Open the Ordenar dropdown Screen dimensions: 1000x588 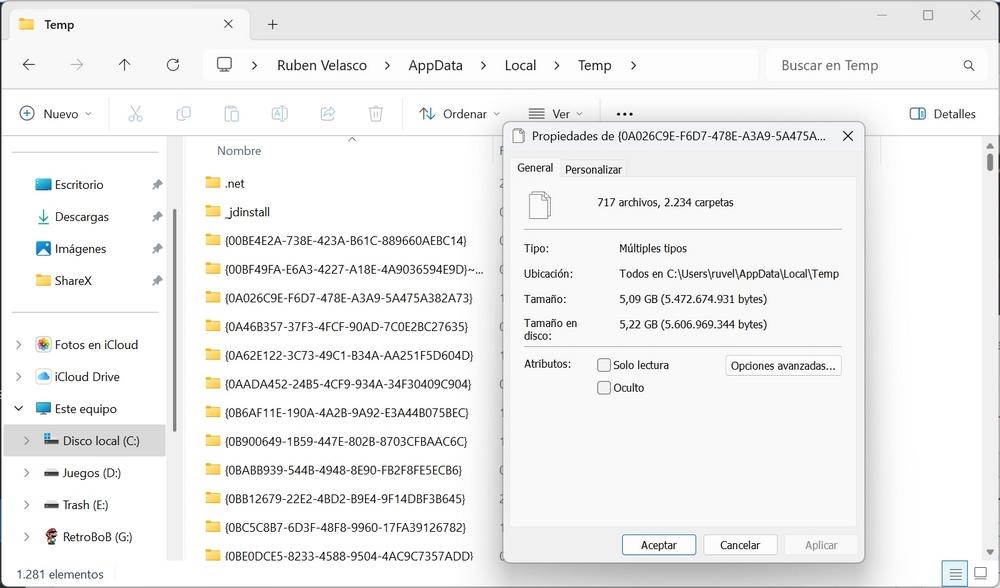[x=459, y=114]
